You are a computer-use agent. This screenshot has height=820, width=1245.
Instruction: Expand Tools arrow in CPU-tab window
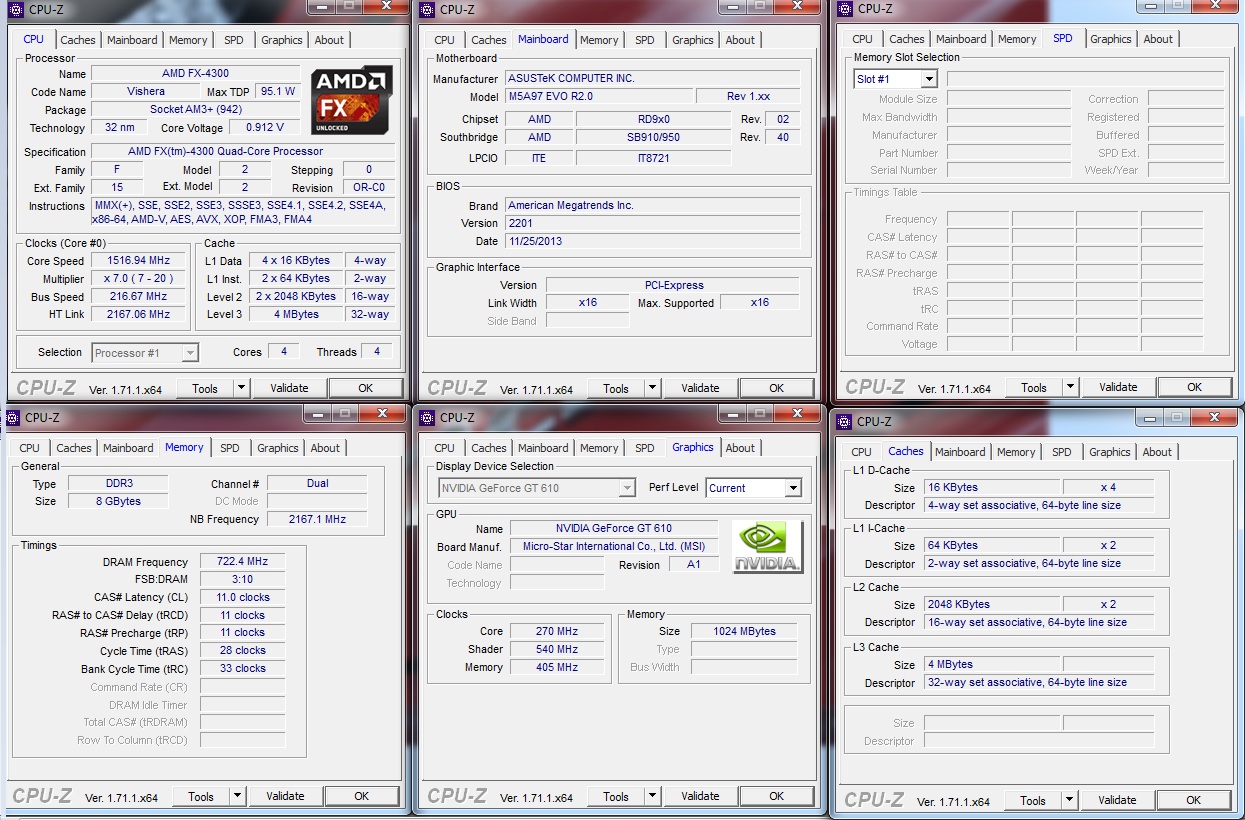242,388
